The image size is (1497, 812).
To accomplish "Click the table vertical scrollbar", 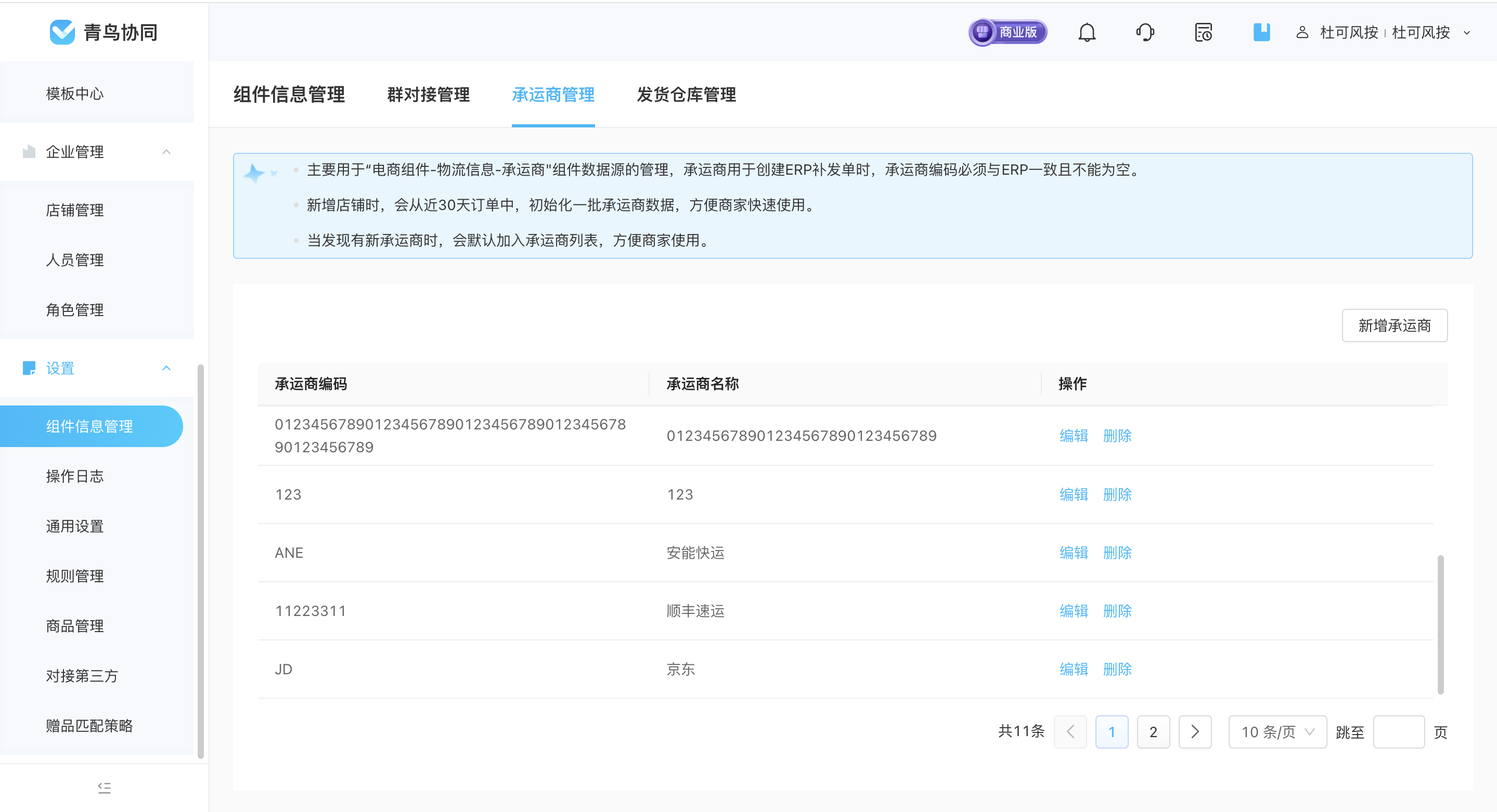I will [x=1441, y=624].
